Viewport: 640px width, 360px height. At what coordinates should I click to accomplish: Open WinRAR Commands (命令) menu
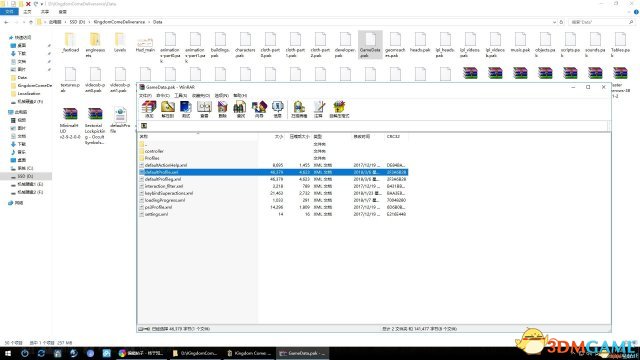tap(163, 95)
